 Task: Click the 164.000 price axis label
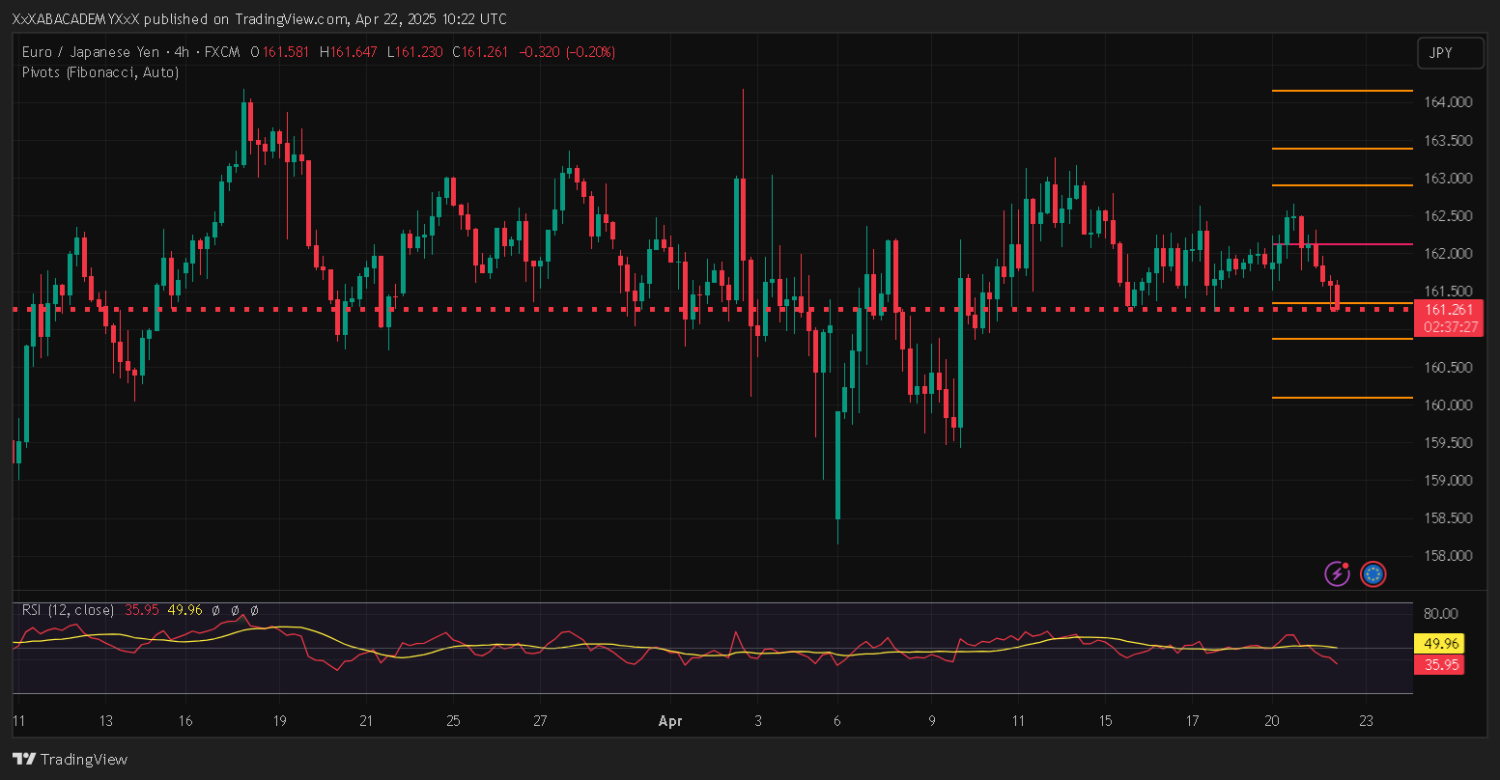tap(1446, 102)
